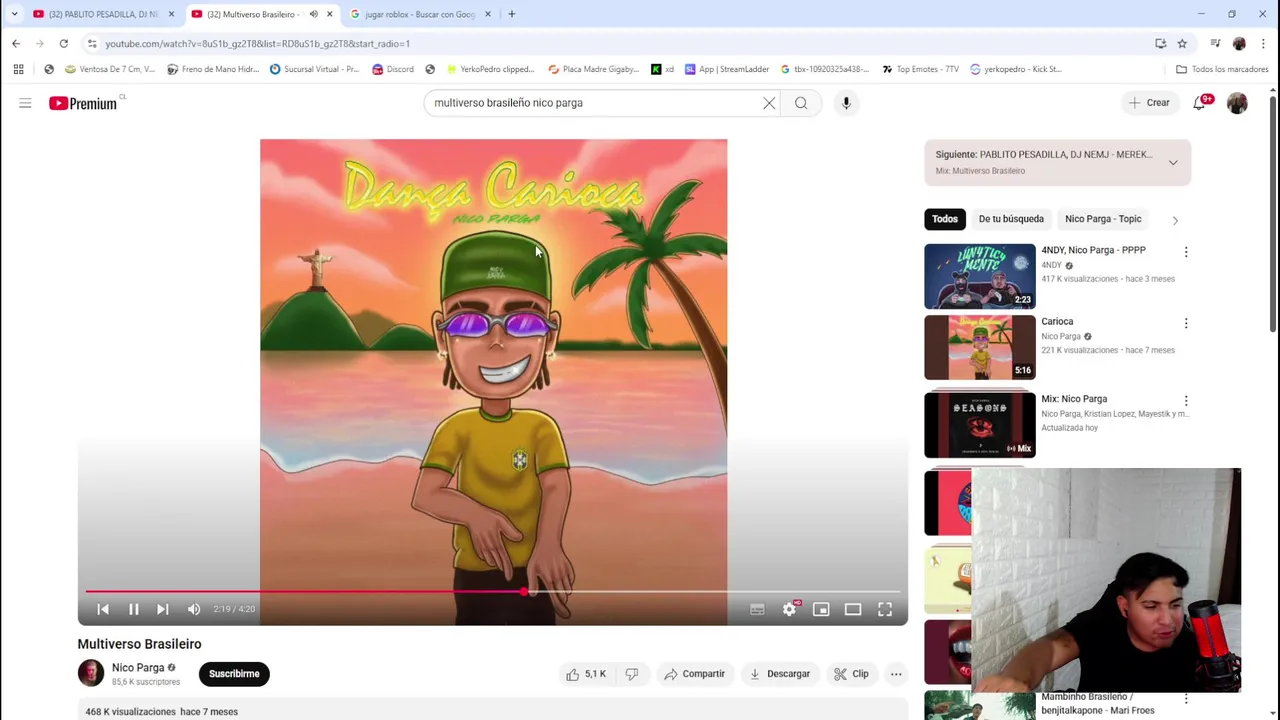Open options for Mambinho Brasileiro video
This screenshot has width=1280, height=720.
click(1186, 699)
